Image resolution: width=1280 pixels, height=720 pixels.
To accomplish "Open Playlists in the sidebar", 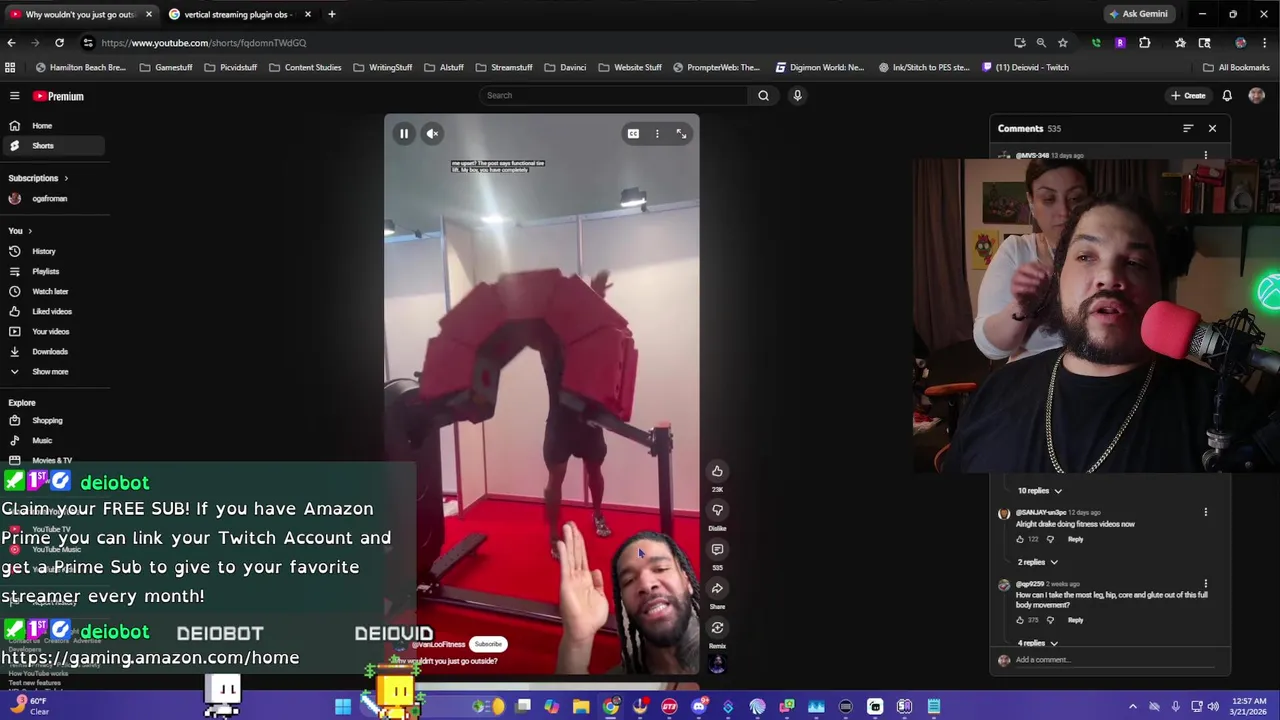I will pos(52,271).
